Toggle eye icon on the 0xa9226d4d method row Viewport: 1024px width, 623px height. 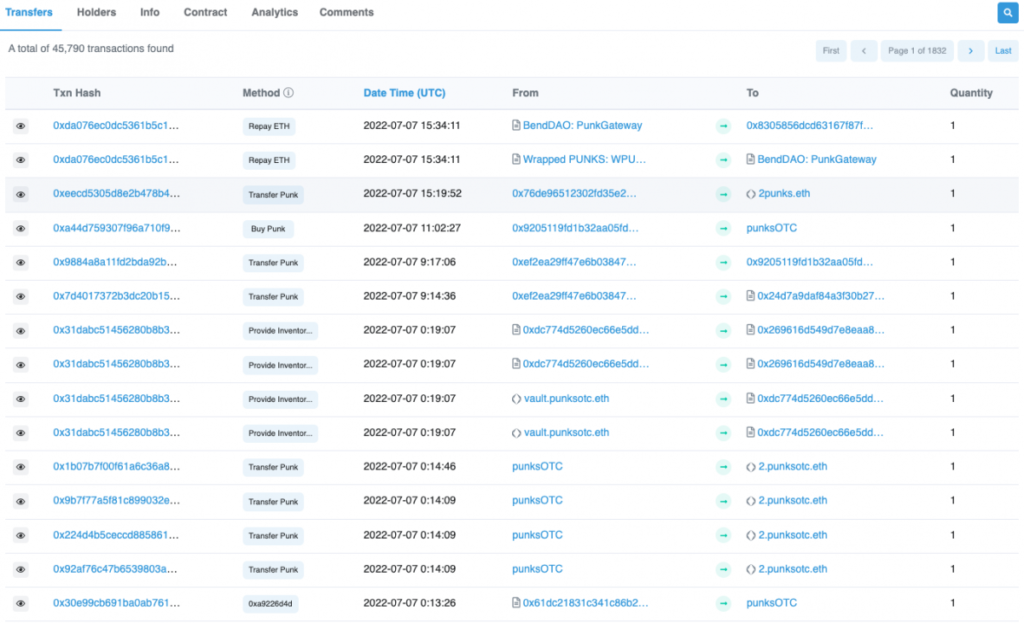(x=21, y=603)
